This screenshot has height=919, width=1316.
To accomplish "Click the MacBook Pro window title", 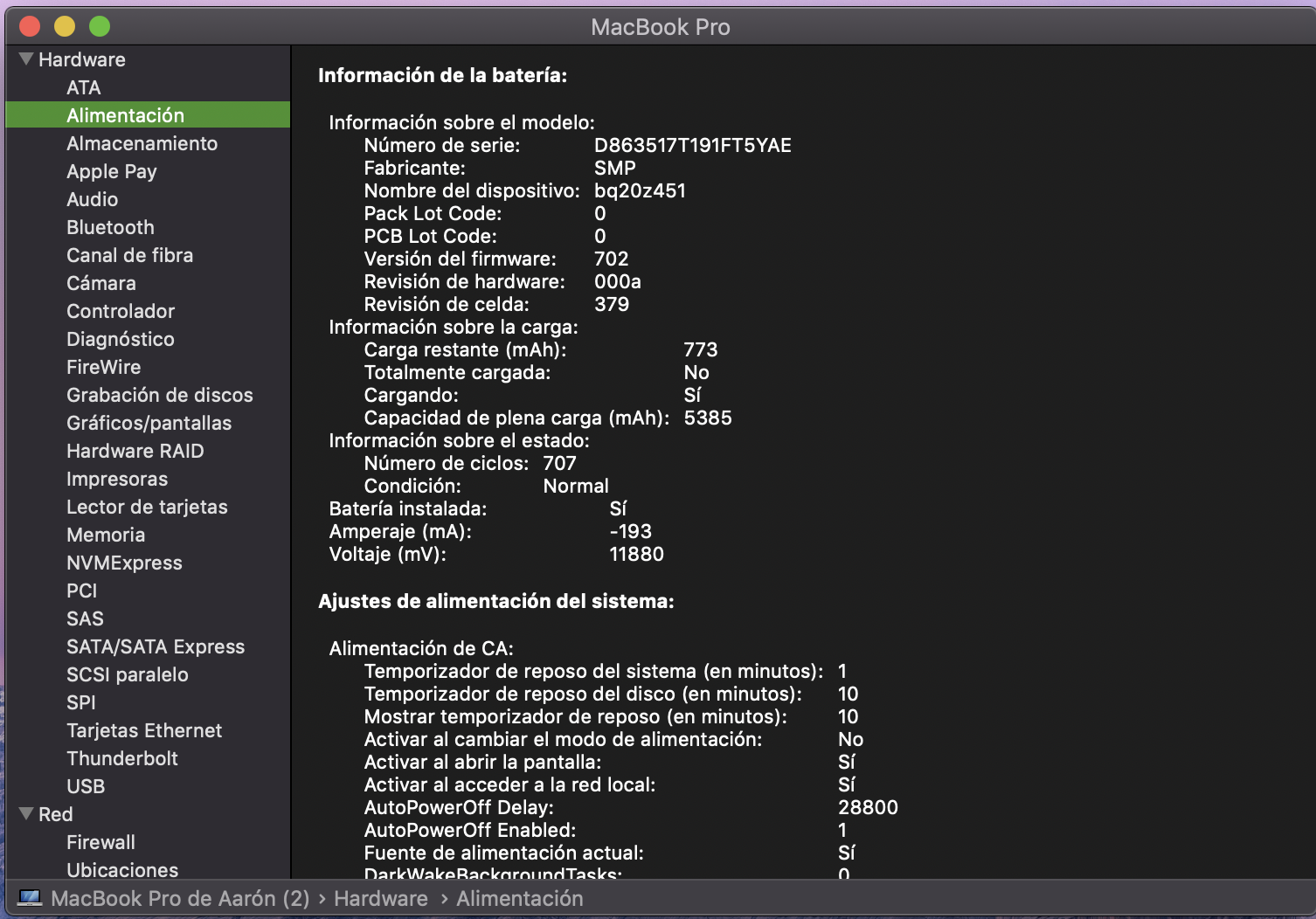I will click(661, 27).
